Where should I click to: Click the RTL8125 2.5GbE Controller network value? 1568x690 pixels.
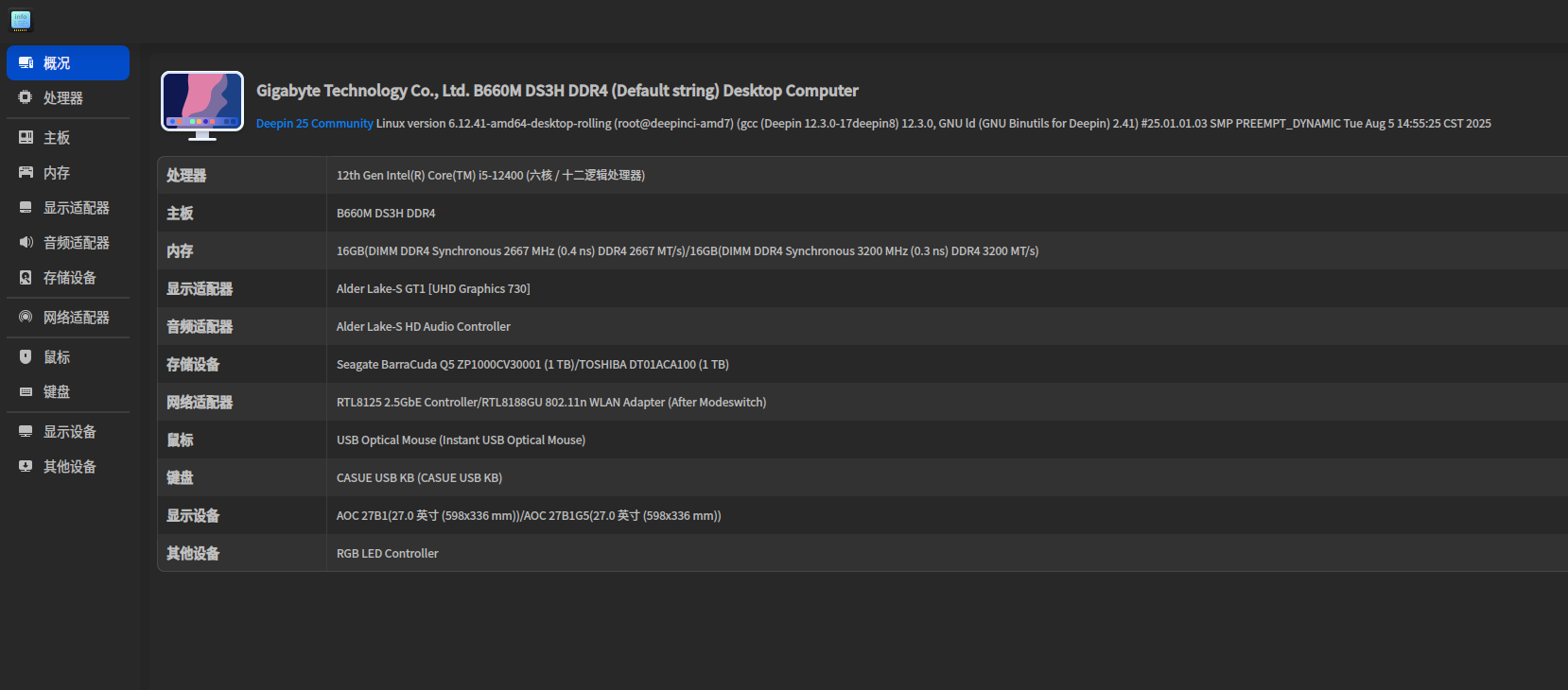click(551, 403)
